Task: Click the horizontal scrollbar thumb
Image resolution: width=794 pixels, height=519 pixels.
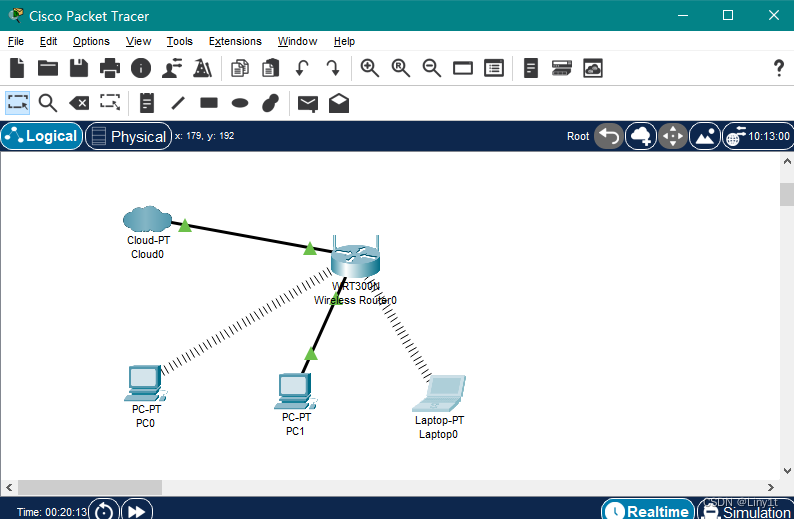Action: 90,488
